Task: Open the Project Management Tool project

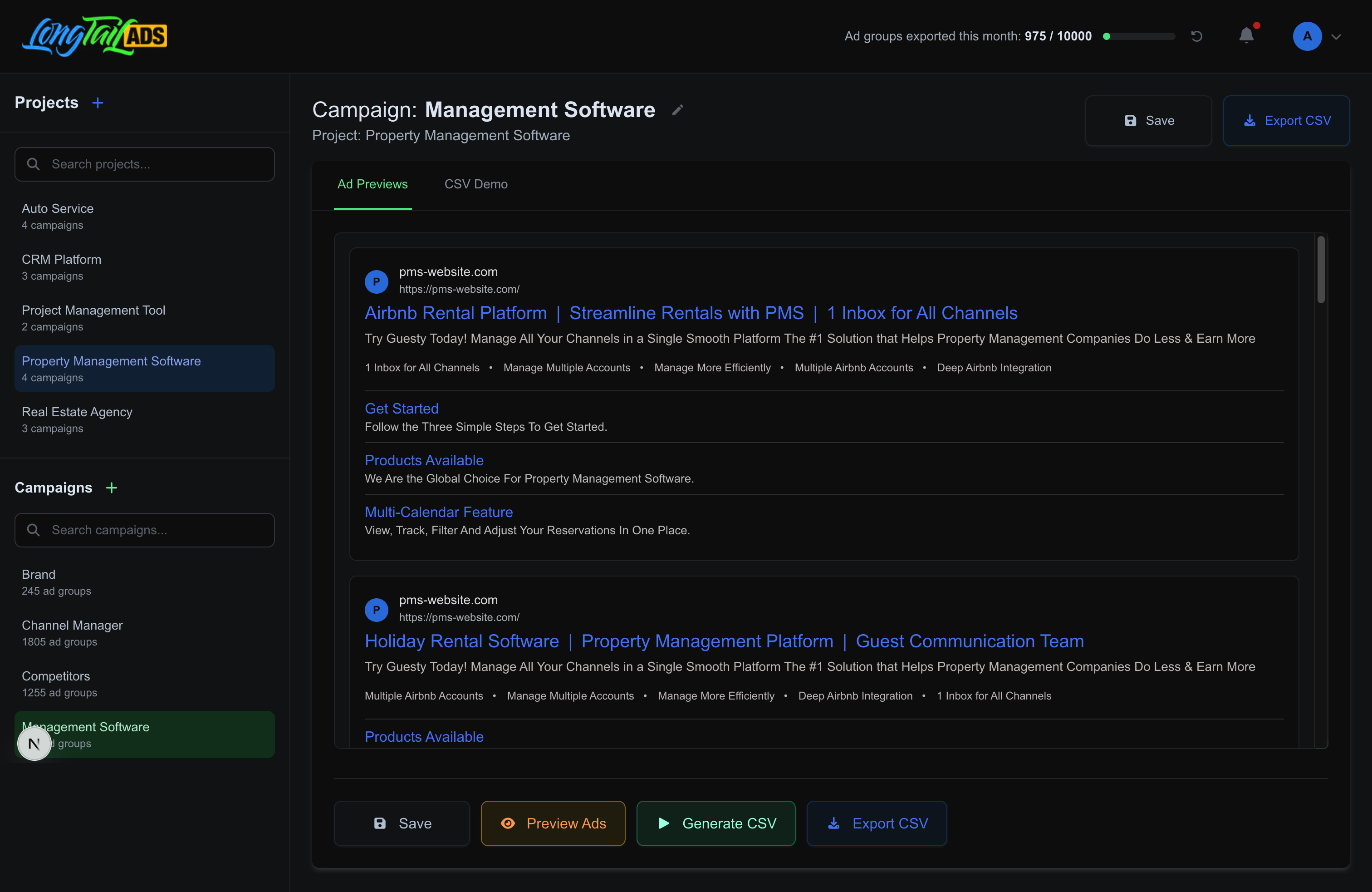Action: (145, 318)
